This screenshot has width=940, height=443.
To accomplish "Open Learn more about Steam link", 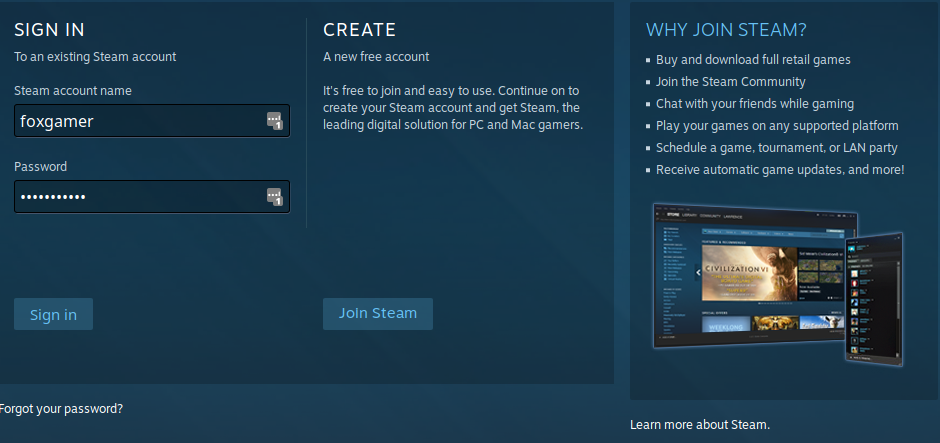I will 700,425.
